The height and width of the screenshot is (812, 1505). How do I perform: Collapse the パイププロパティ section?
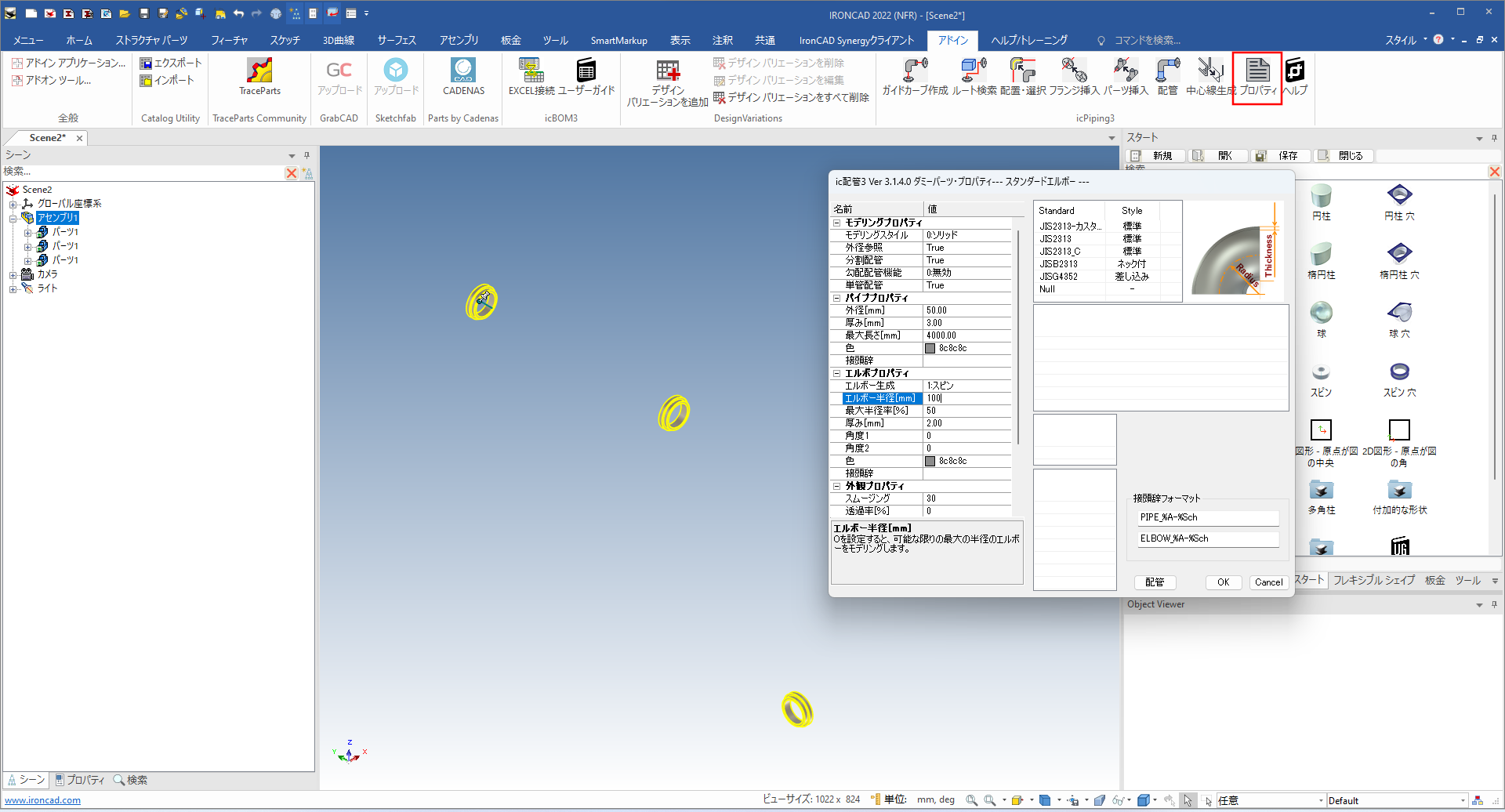pos(836,298)
